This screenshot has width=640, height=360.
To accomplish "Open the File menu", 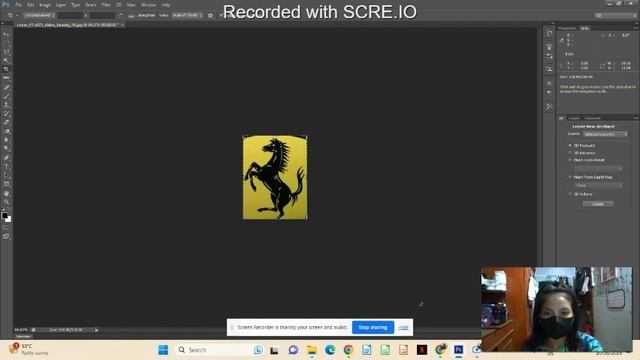I will click(19, 5).
